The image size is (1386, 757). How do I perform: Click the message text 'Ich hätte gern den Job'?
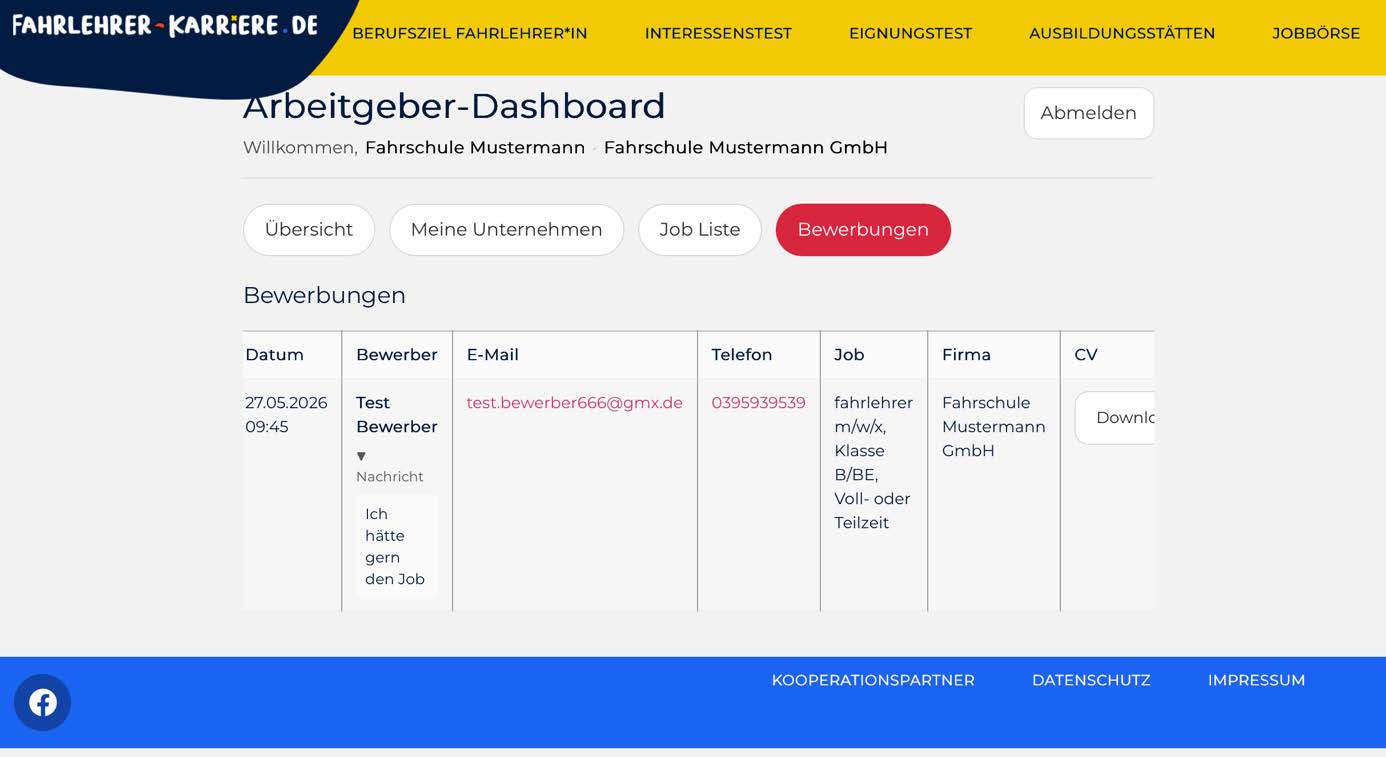click(x=396, y=546)
